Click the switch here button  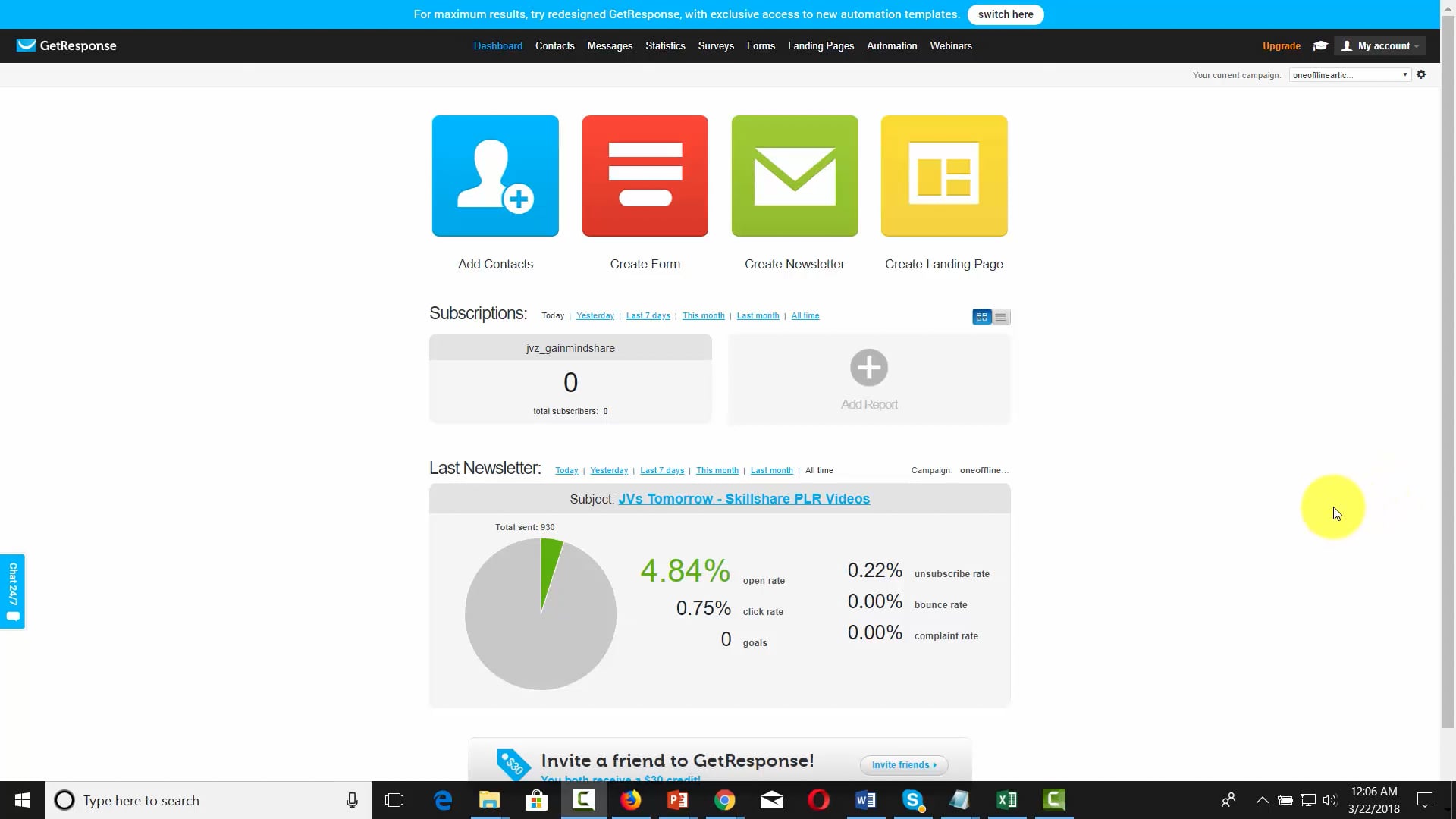pyautogui.click(x=1006, y=14)
